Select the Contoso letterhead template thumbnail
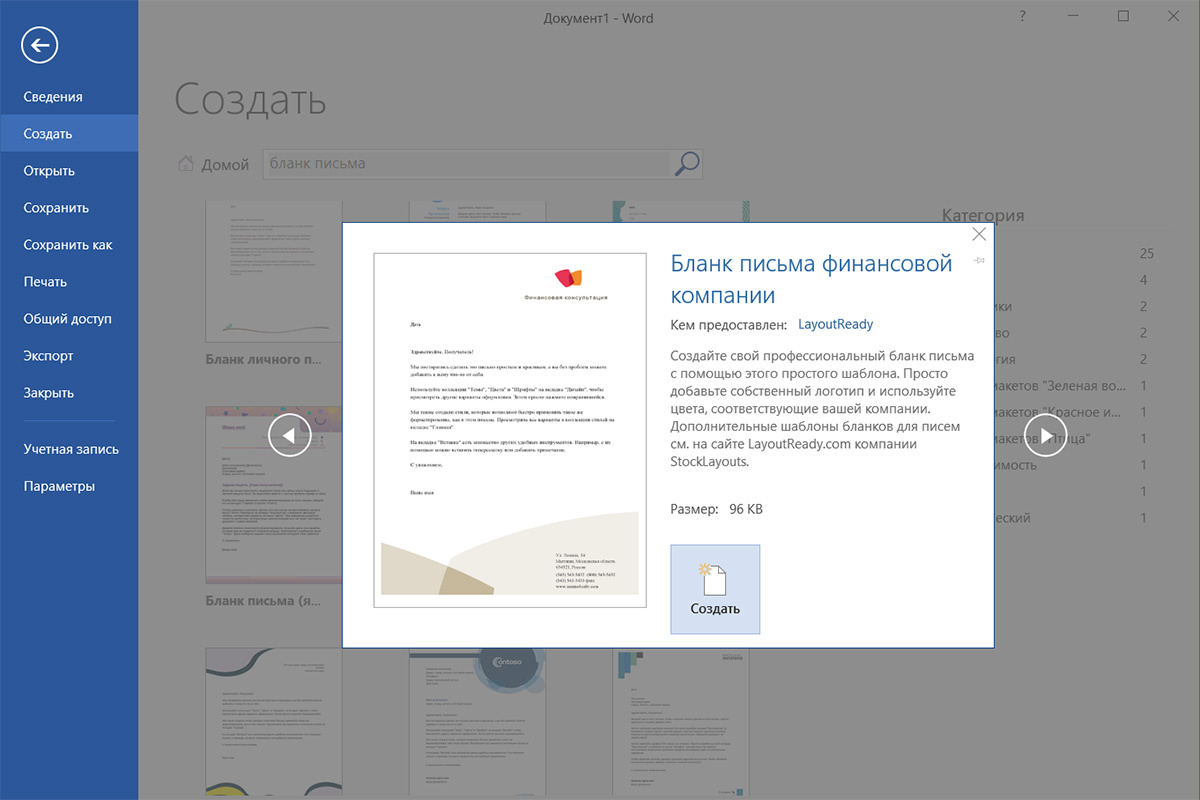 click(478, 723)
